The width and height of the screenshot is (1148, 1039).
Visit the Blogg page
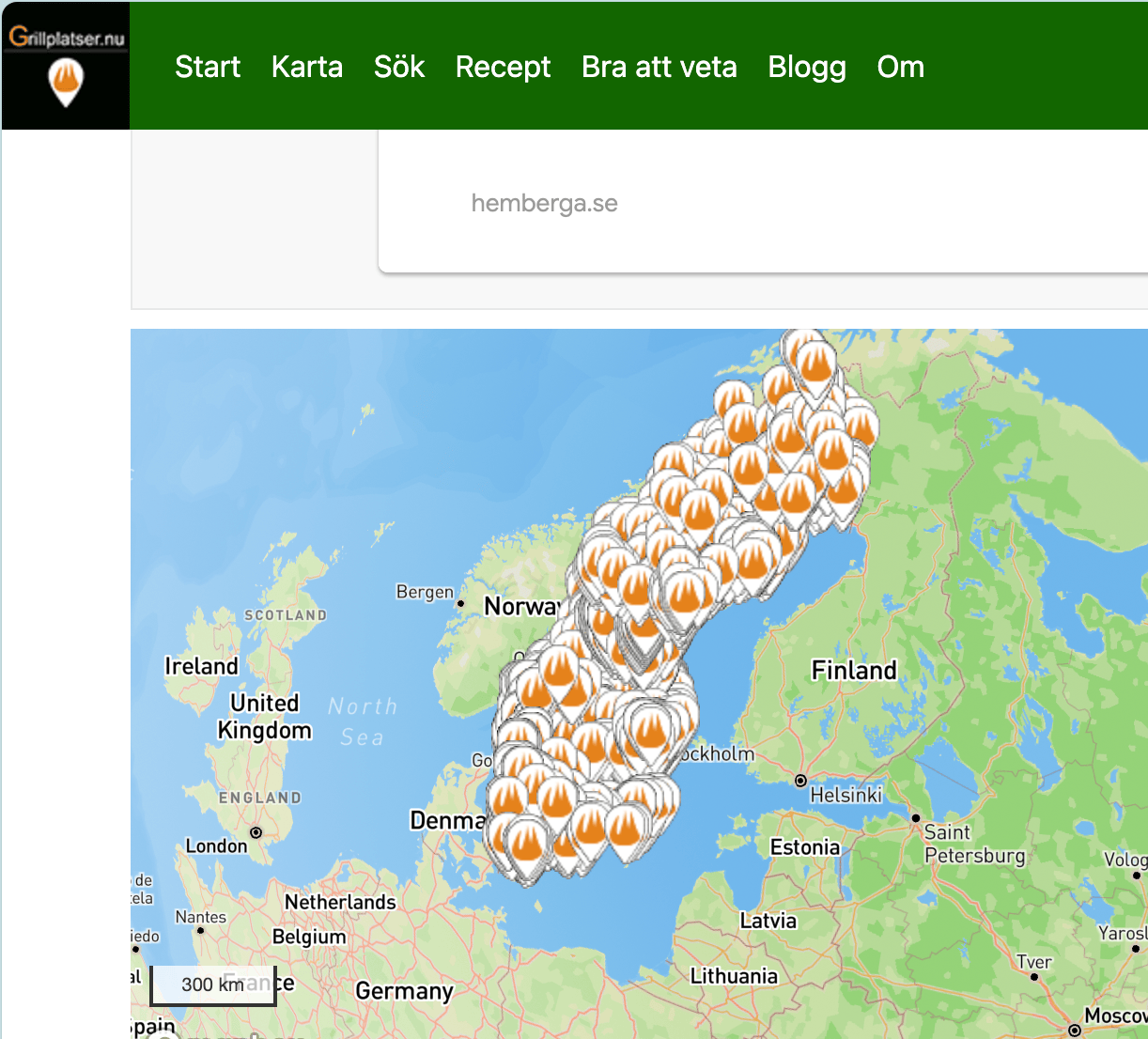(x=807, y=67)
